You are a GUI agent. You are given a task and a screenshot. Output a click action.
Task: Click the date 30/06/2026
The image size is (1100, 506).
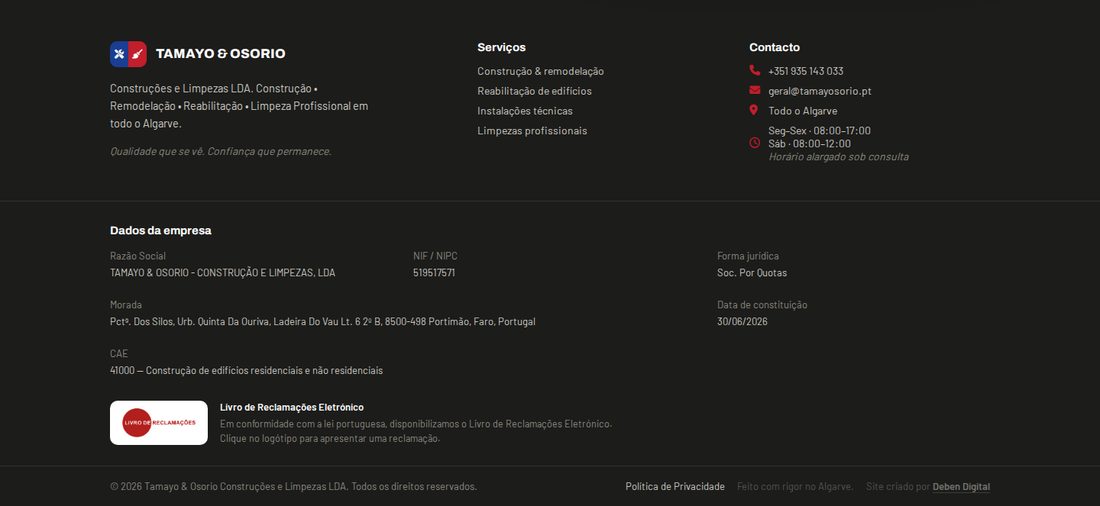[x=742, y=321]
